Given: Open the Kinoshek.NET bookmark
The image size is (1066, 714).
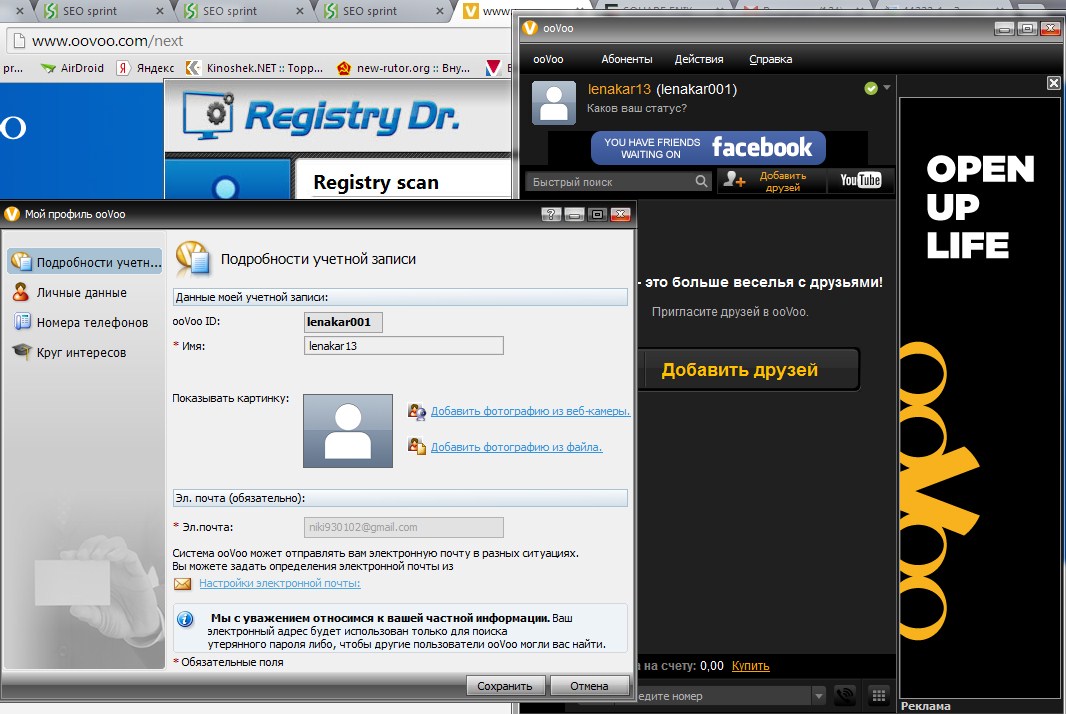Looking at the screenshot, I should click(255, 68).
